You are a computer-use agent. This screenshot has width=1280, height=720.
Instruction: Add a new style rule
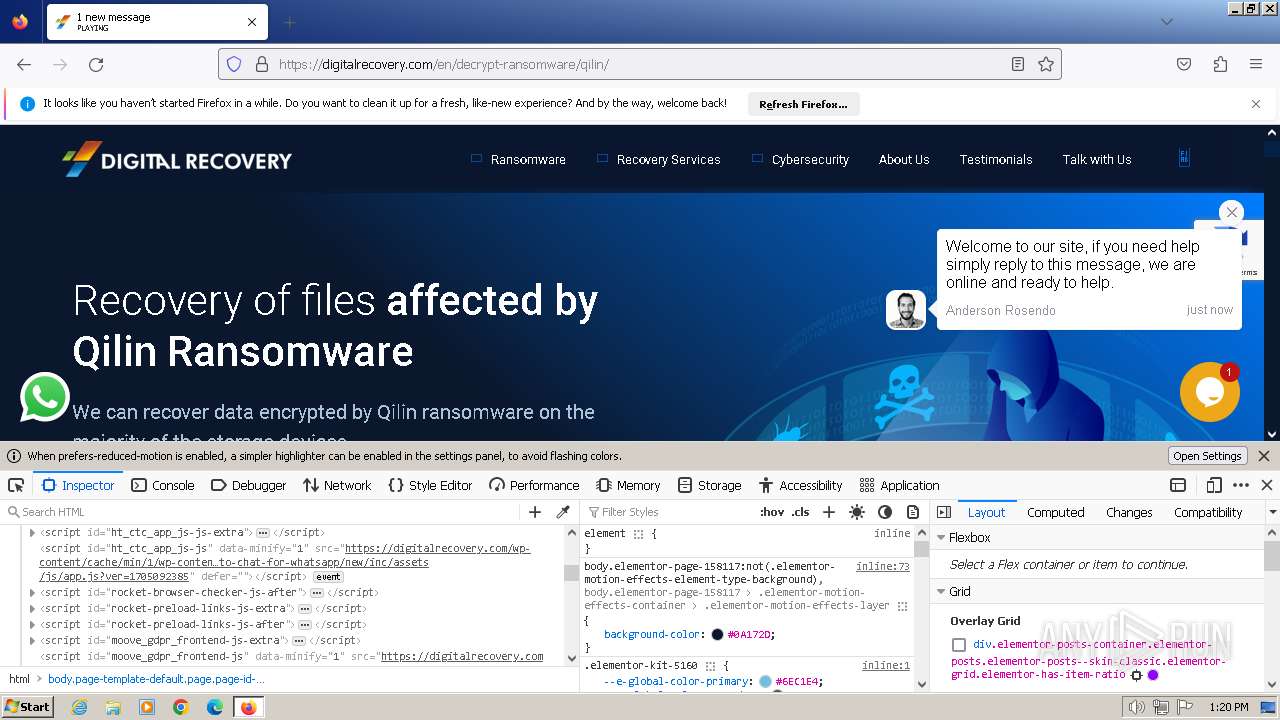(828, 512)
